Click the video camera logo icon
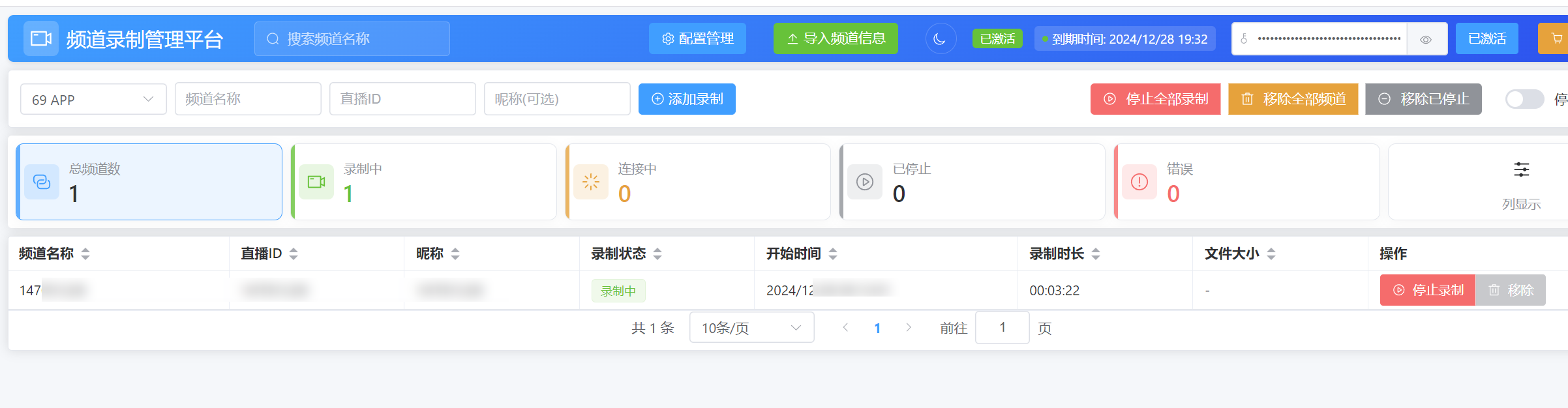Screen dimensions: 1568x408 click(41, 38)
